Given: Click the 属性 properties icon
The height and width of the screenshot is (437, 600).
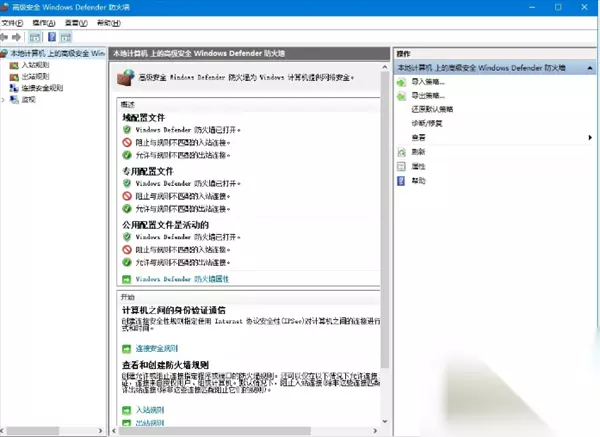Looking at the screenshot, I should (x=401, y=166).
